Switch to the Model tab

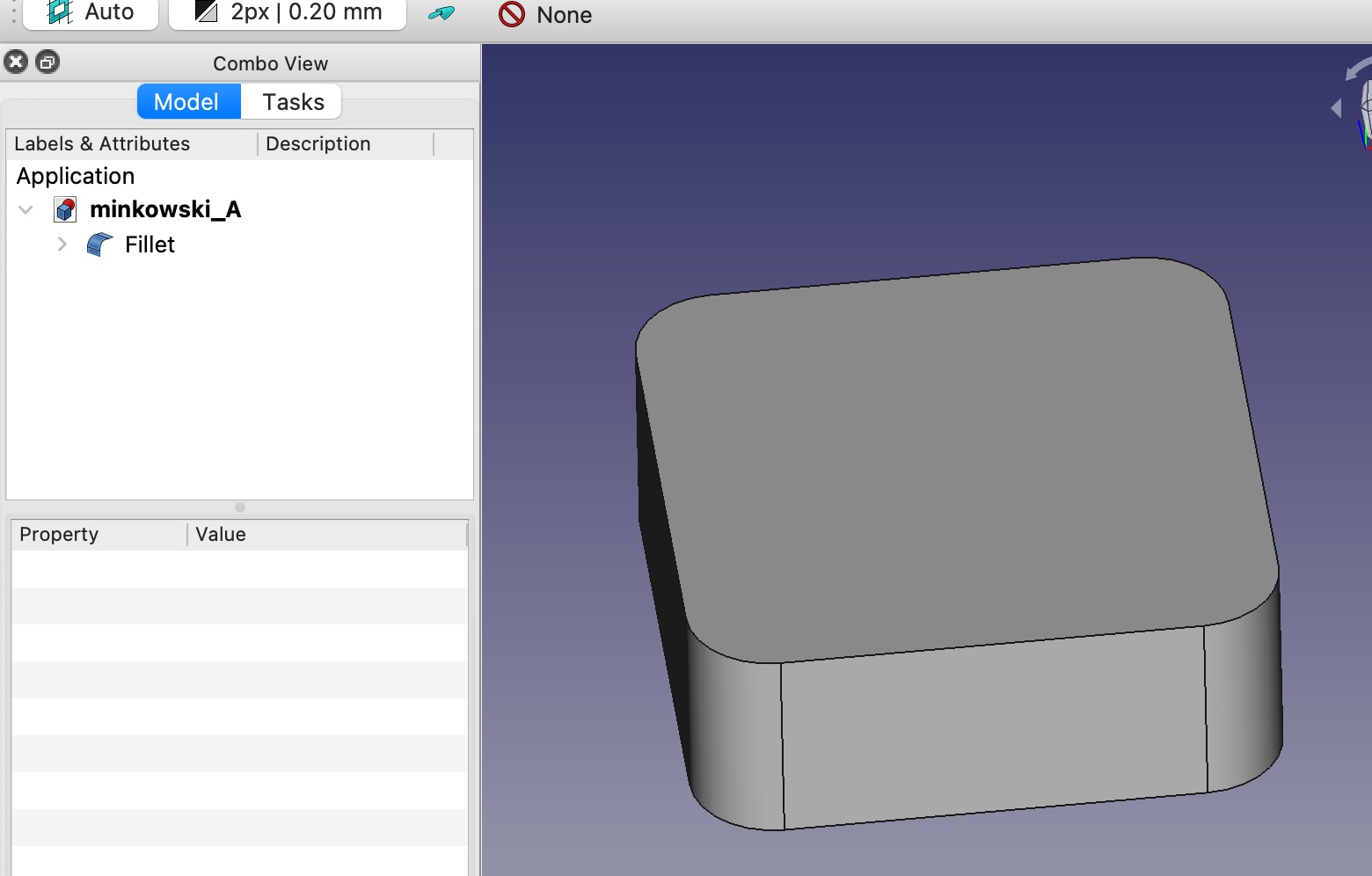pos(188,102)
